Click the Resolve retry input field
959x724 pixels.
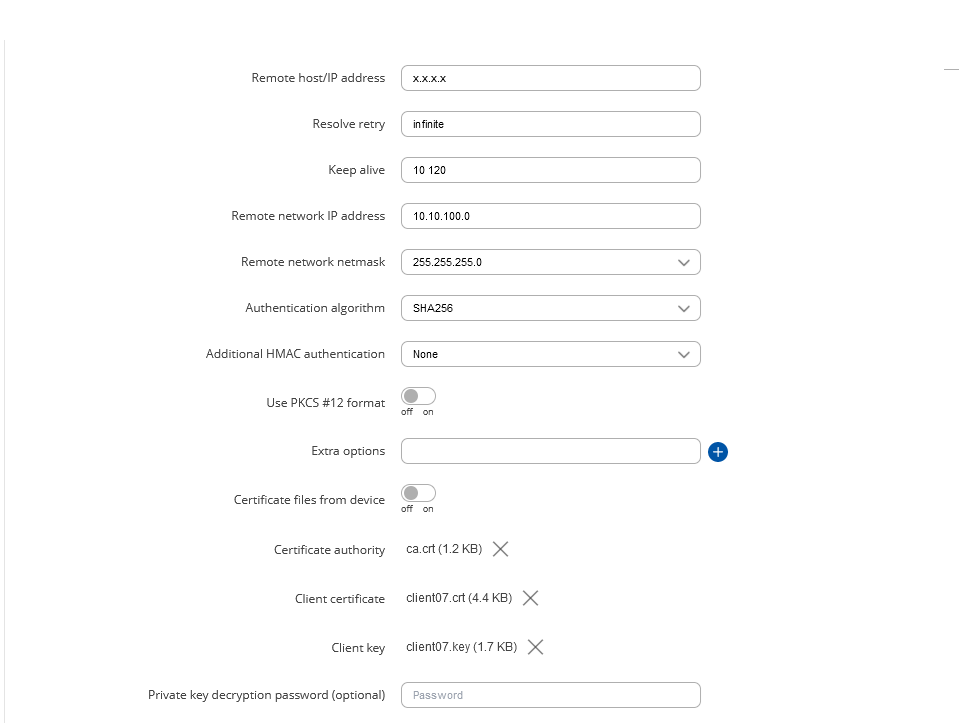pos(550,124)
